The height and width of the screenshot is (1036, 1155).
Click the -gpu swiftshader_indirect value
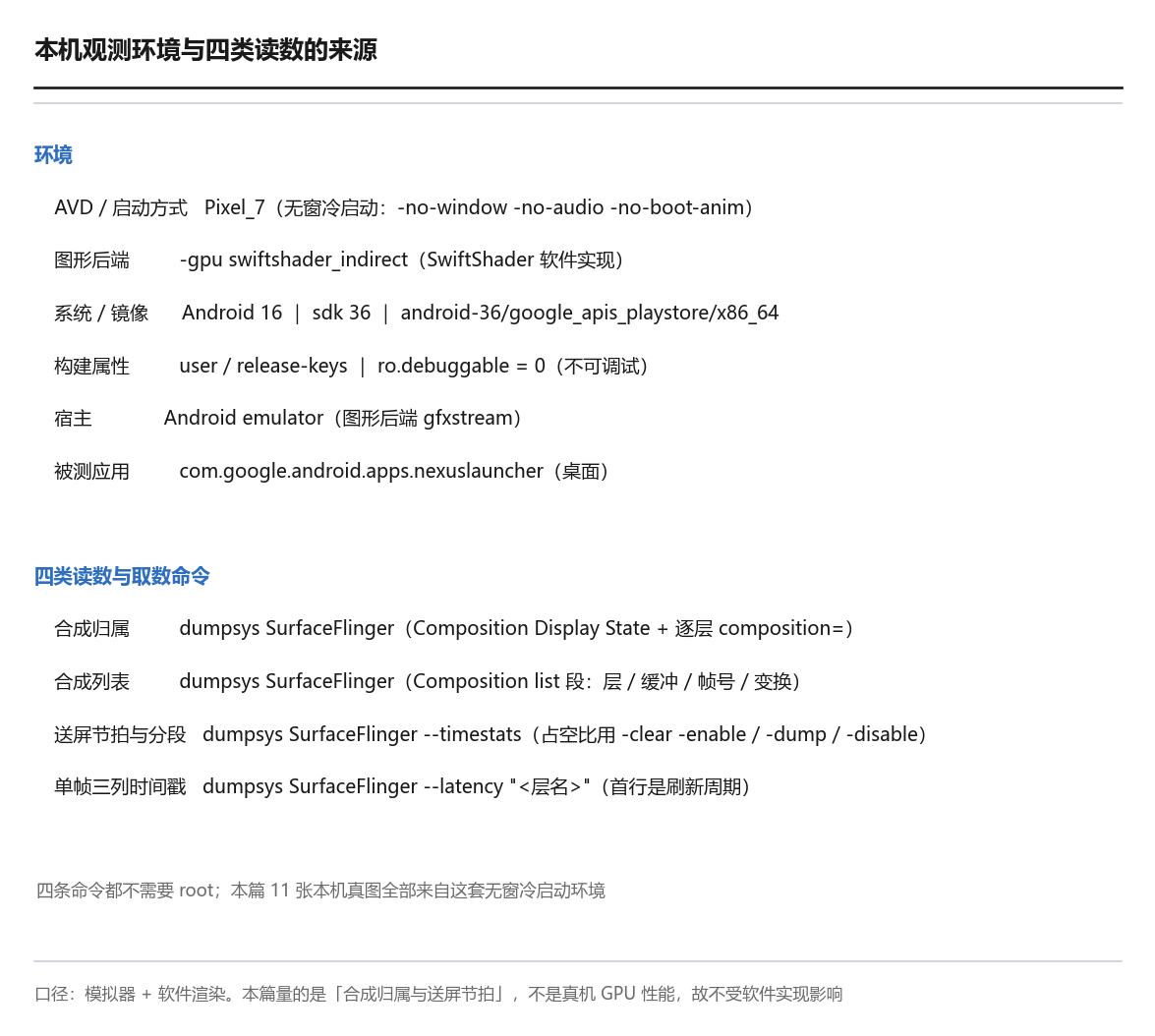pos(401,259)
